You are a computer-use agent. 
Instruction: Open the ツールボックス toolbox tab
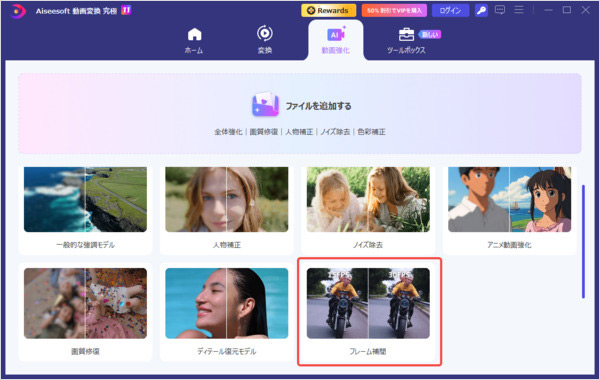coord(406,40)
